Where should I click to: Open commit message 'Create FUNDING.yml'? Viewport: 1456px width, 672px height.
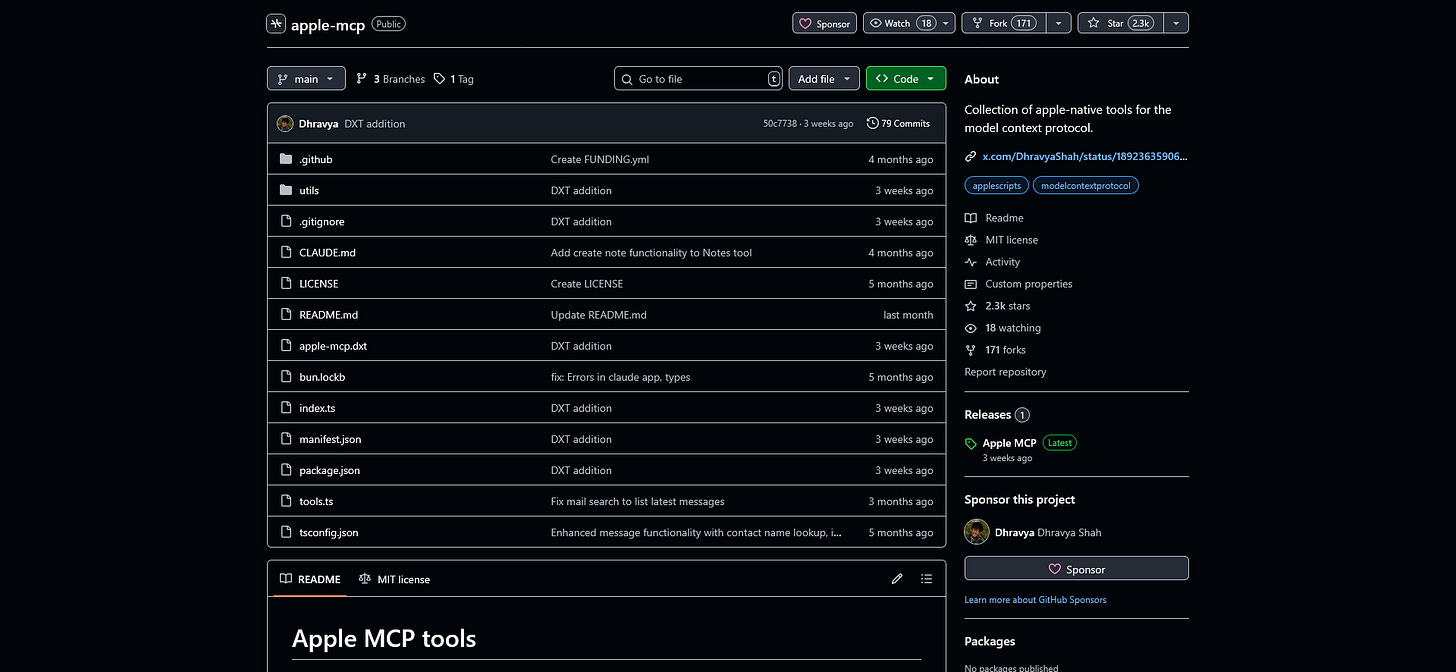pyautogui.click(x=600, y=159)
